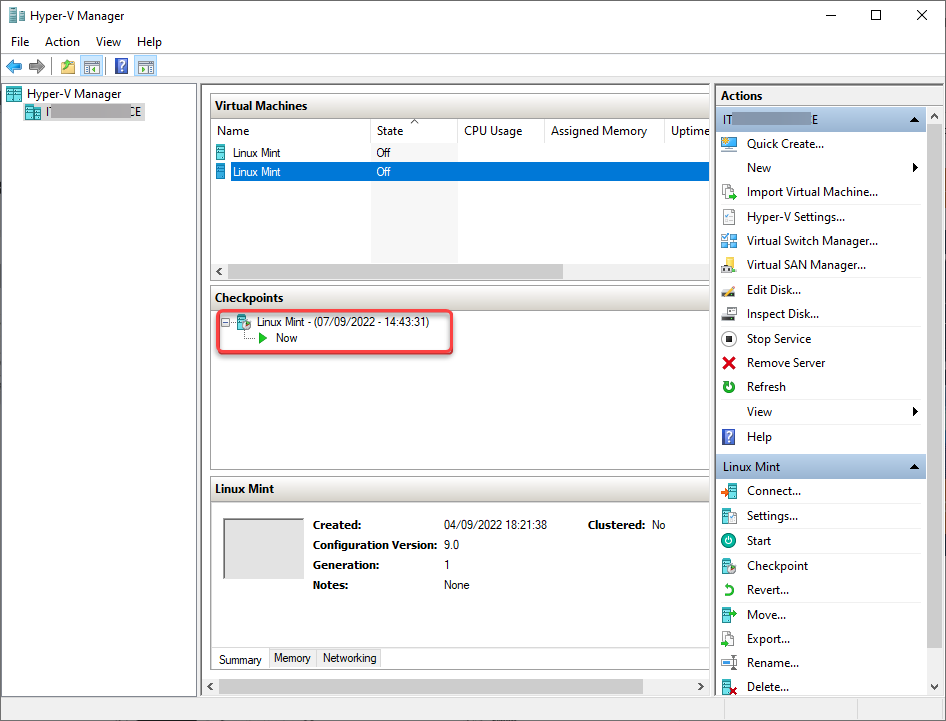The height and width of the screenshot is (721, 946).
Task: Click the red Remove Server icon
Action: (729, 363)
